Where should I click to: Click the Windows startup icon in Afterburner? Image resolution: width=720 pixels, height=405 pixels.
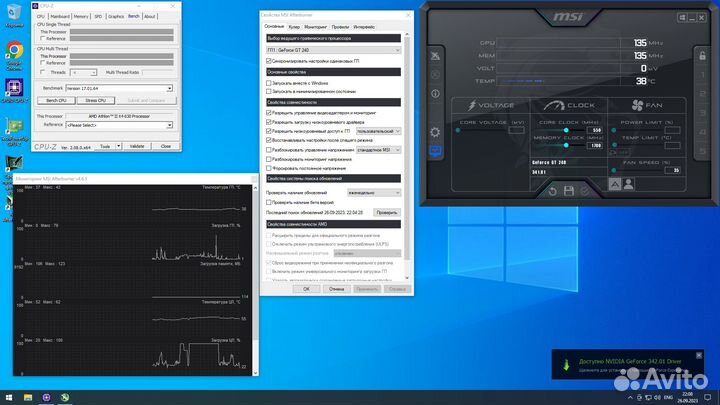682,17
